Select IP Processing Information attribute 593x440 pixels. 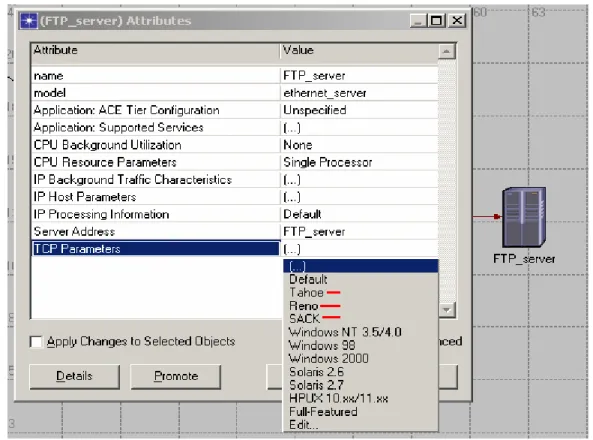tap(156, 215)
